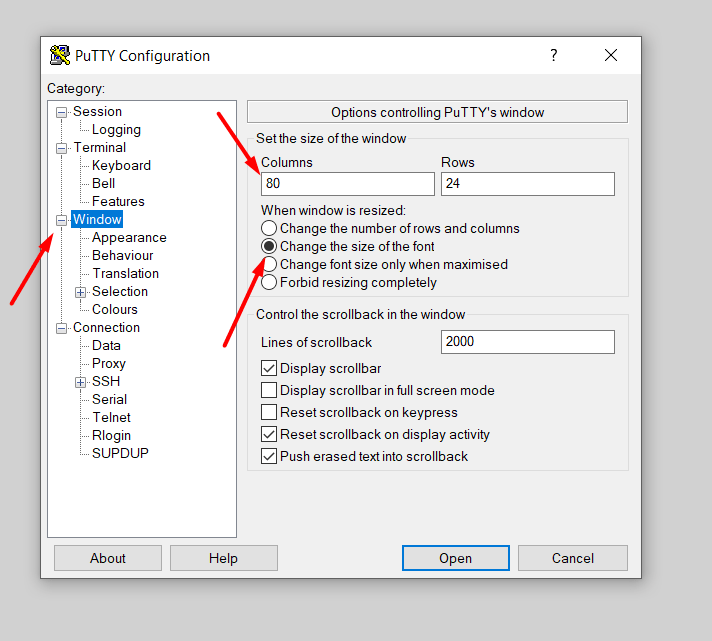
Task: Enable Reset scrollback on keypress
Action: (269, 412)
